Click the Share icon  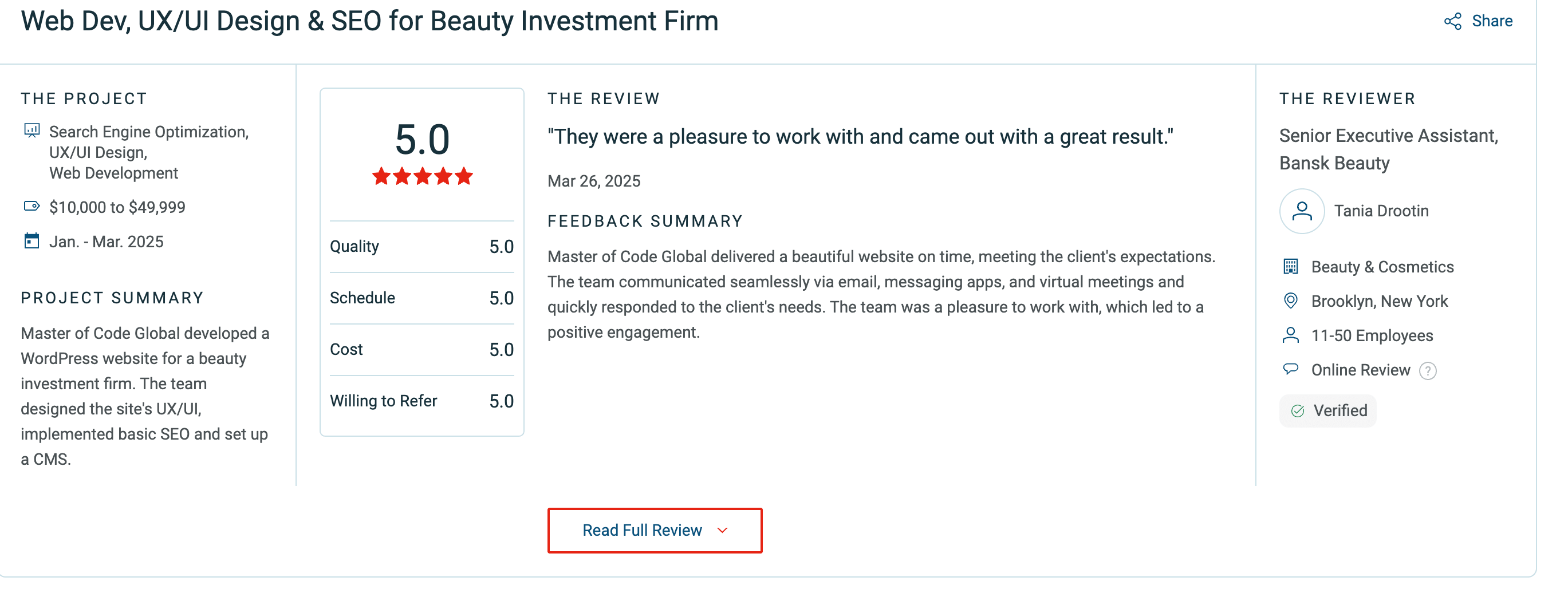point(1452,21)
